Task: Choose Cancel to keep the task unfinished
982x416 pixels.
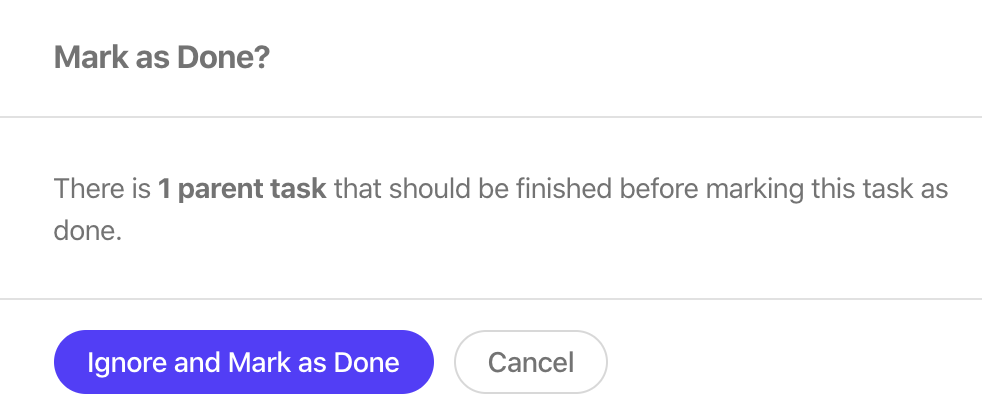Action: point(530,362)
